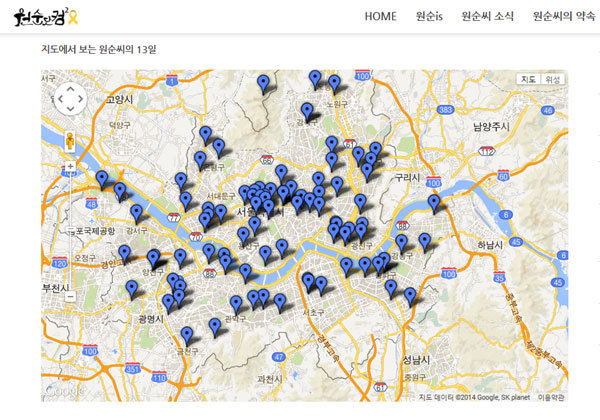Click the 이용약관 terms link
The height and width of the screenshot is (420, 600).
[x=551, y=396]
